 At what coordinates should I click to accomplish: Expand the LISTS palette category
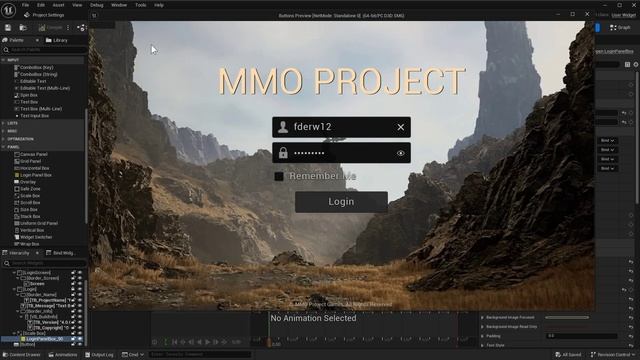coord(3,123)
